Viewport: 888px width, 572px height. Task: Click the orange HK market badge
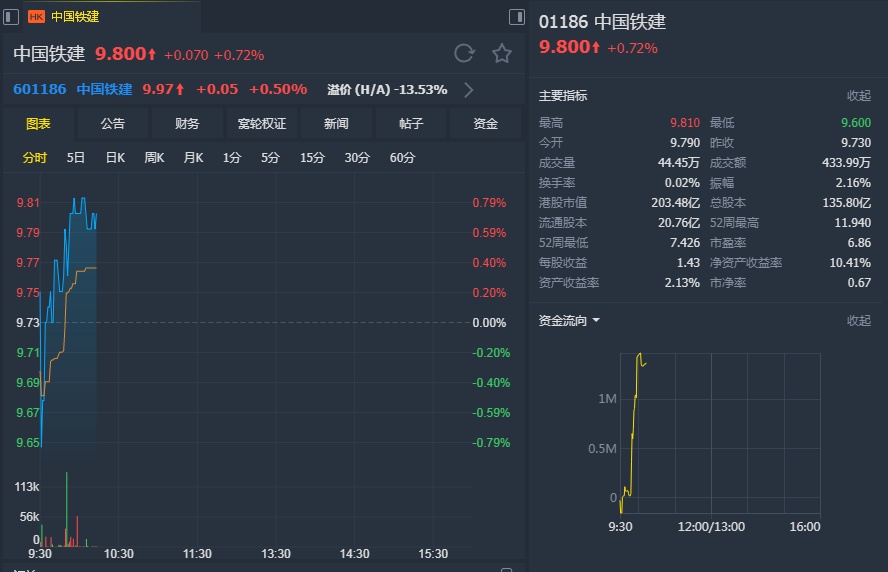36,16
